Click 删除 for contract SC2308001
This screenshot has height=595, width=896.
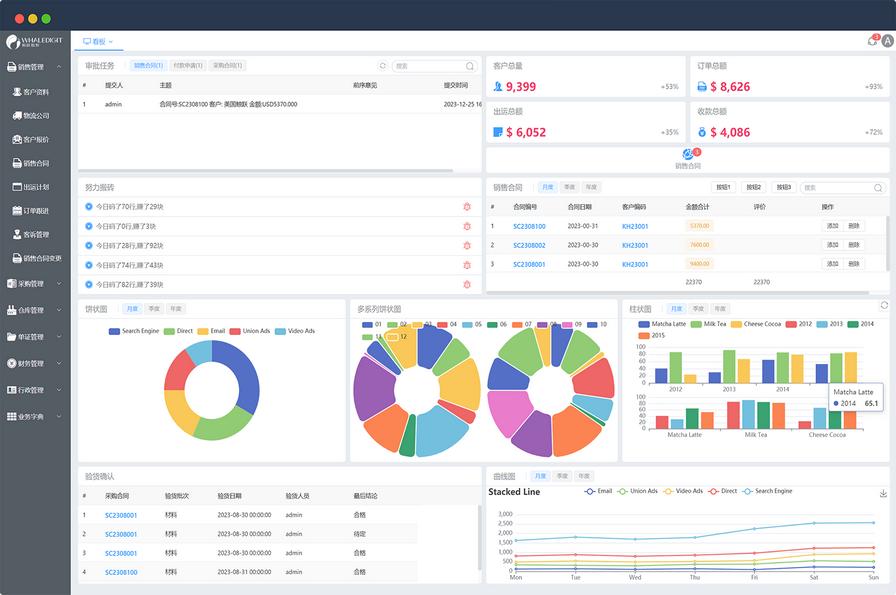[854, 264]
